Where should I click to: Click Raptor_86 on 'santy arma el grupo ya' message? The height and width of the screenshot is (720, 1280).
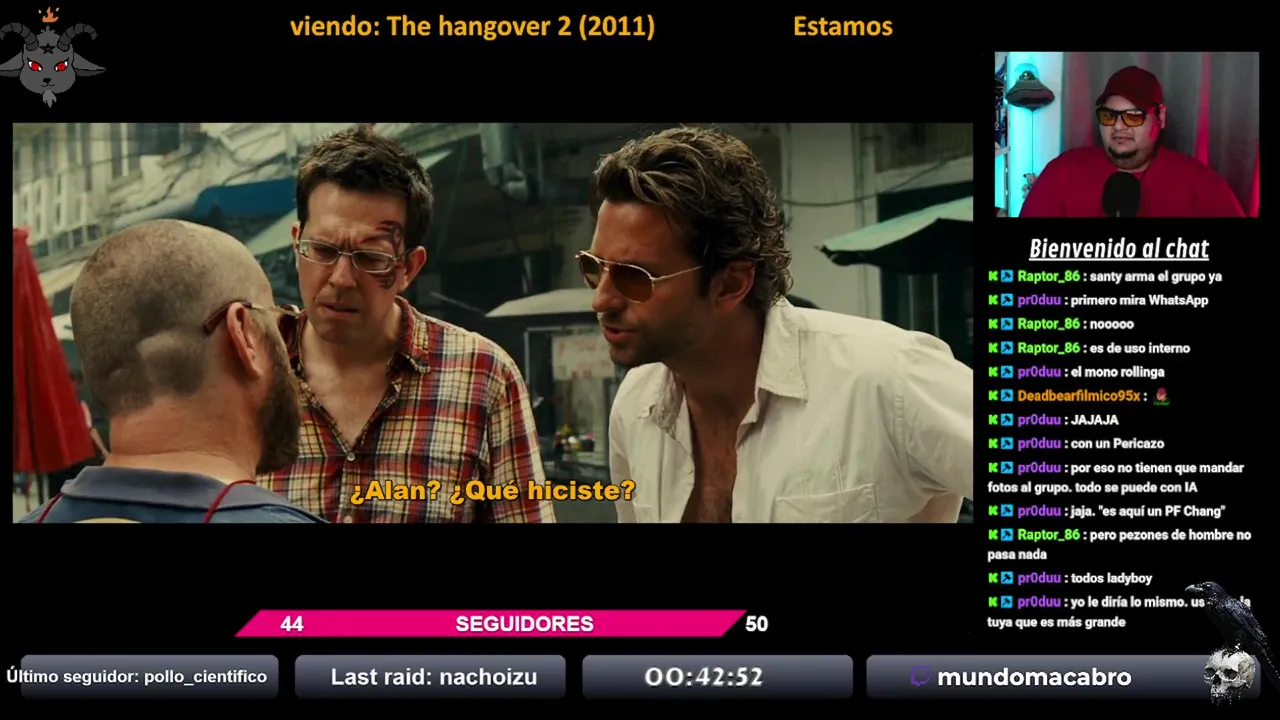click(1048, 276)
